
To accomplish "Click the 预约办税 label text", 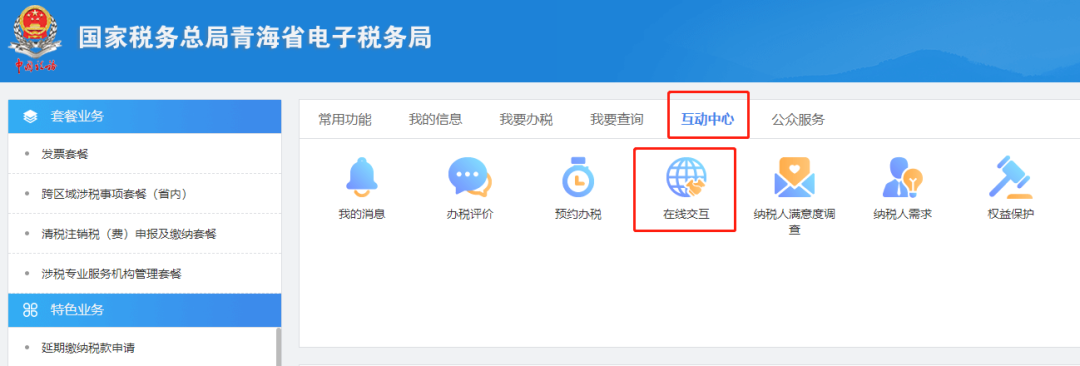I will [x=578, y=214].
